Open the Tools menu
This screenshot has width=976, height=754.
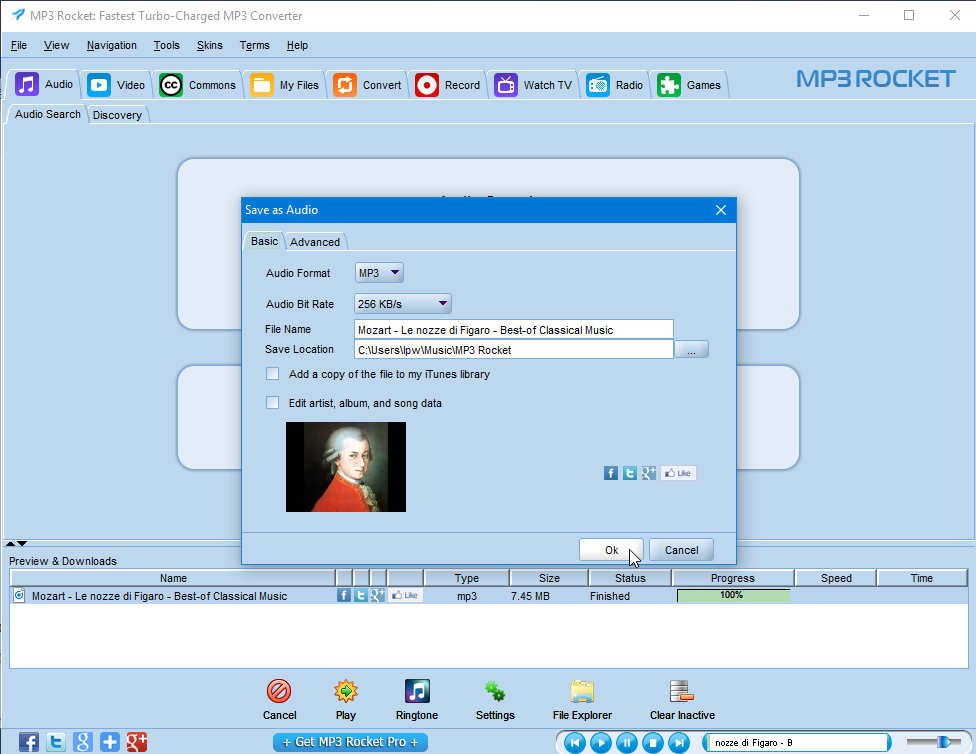tap(166, 45)
